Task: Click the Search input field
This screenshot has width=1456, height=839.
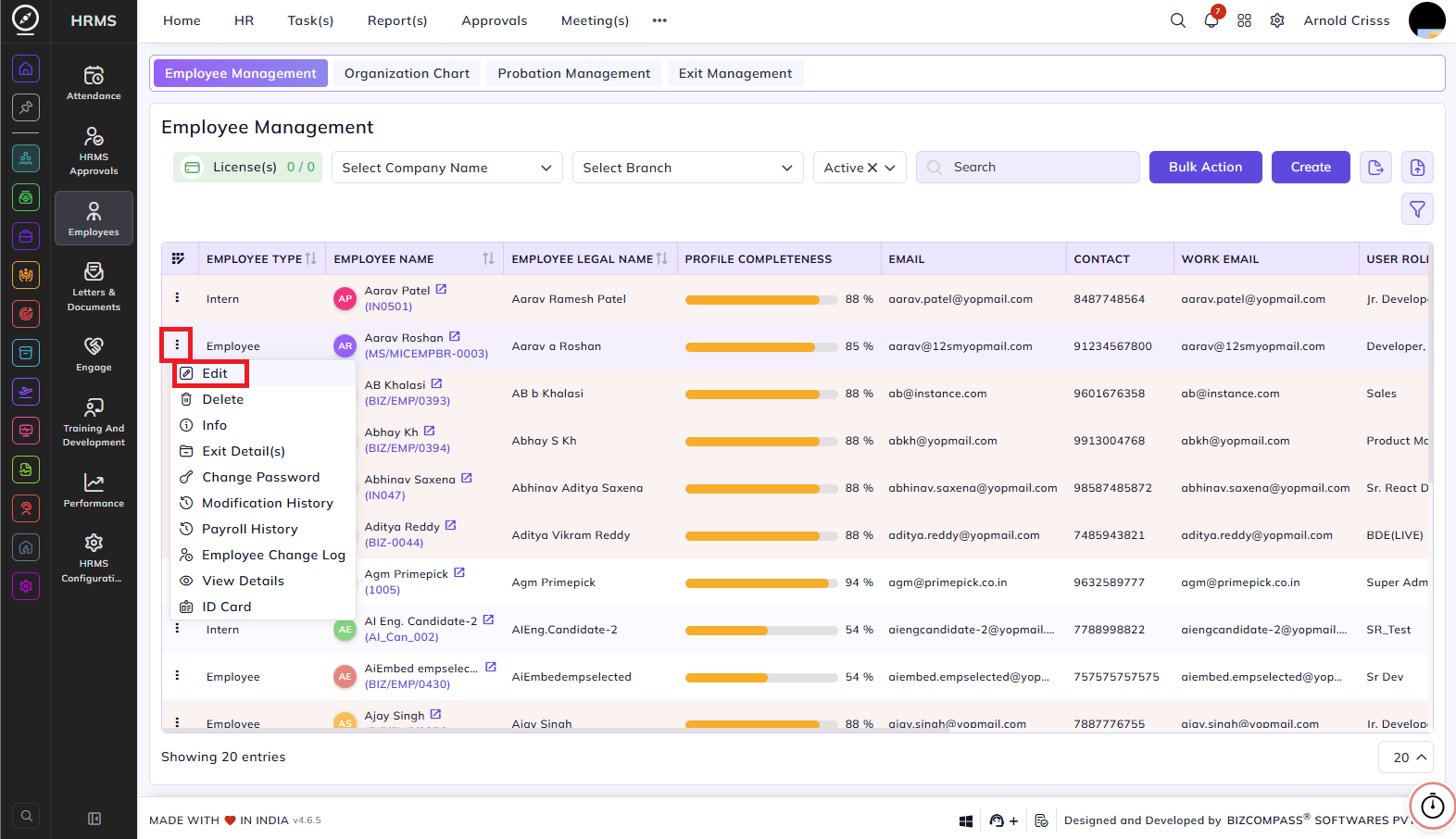Action: (1028, 168)
